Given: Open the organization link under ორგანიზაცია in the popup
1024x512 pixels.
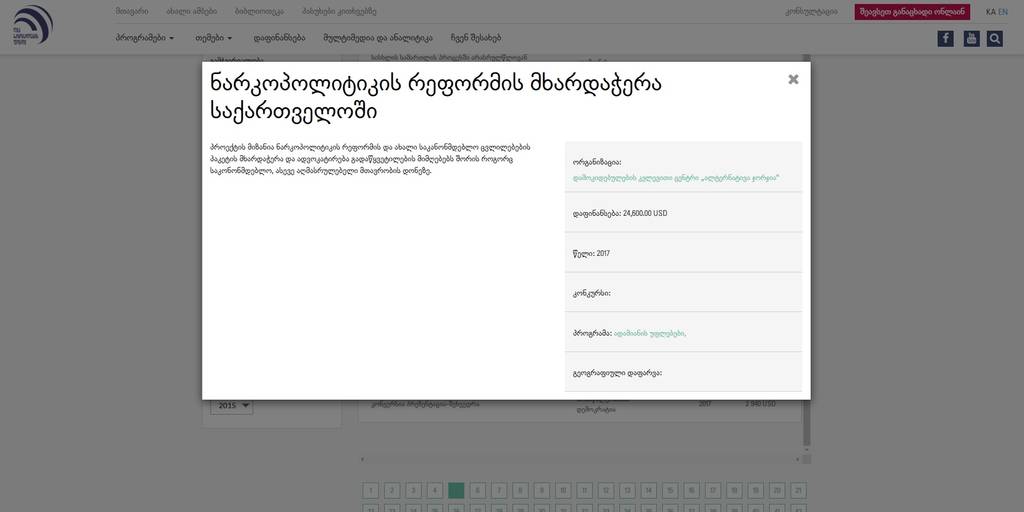Looking at the screenshot, I should pos(676,178).
